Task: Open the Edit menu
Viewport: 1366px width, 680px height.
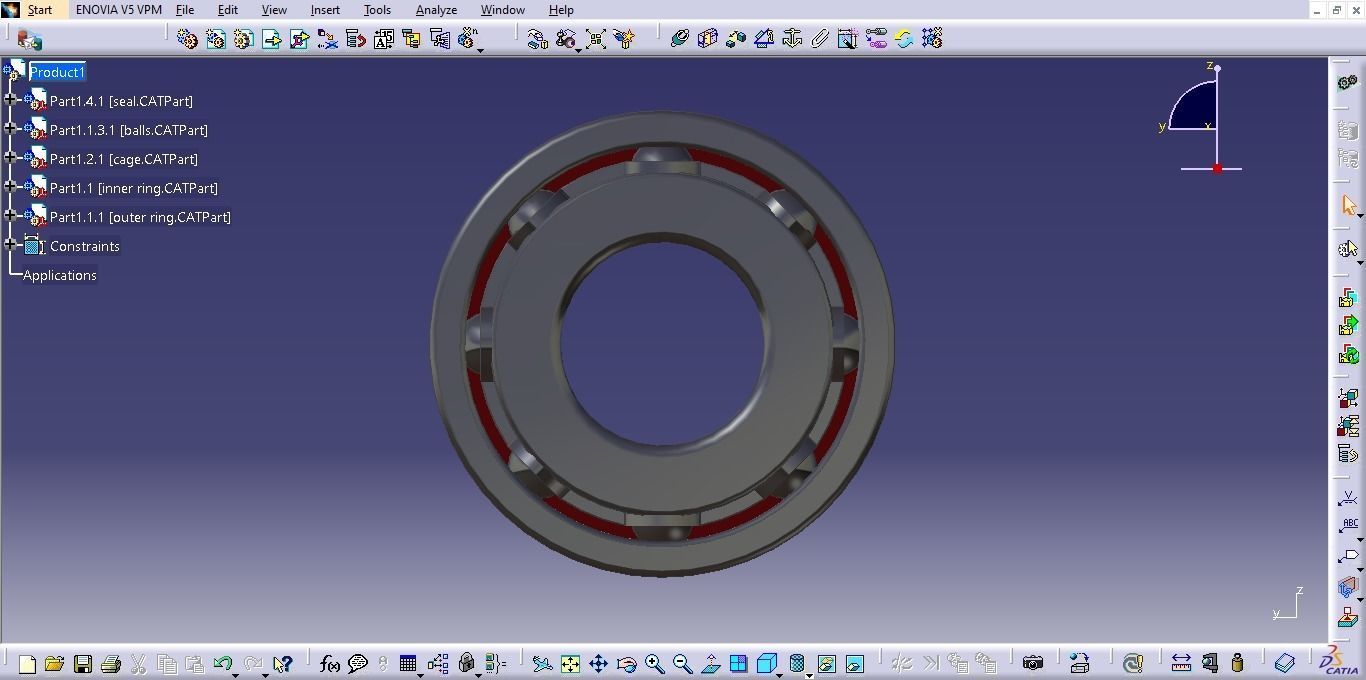Action: pyautogui.click(x=228, y=10)
